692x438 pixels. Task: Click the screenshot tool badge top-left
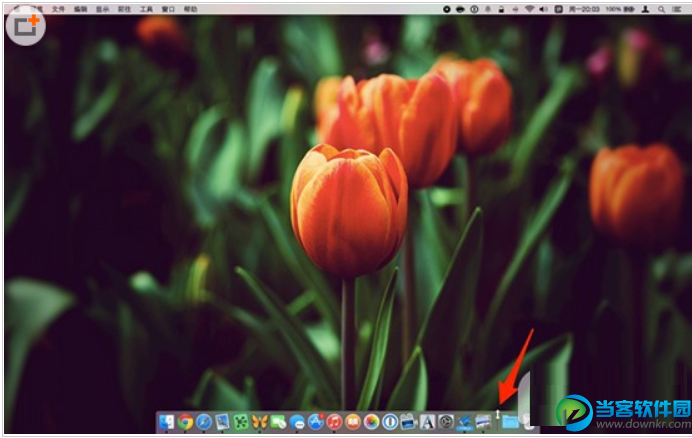tap(24, 24)
